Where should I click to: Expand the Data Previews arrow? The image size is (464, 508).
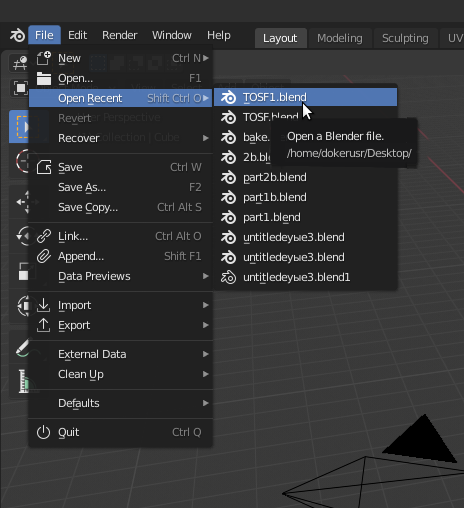[x=206, y=276]
